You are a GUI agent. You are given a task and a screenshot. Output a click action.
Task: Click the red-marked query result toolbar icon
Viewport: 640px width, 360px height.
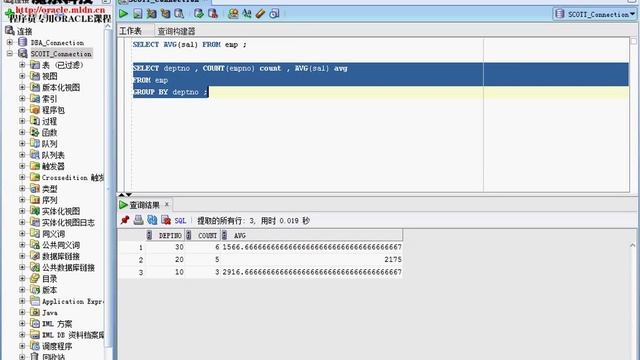tap(166, 220)
